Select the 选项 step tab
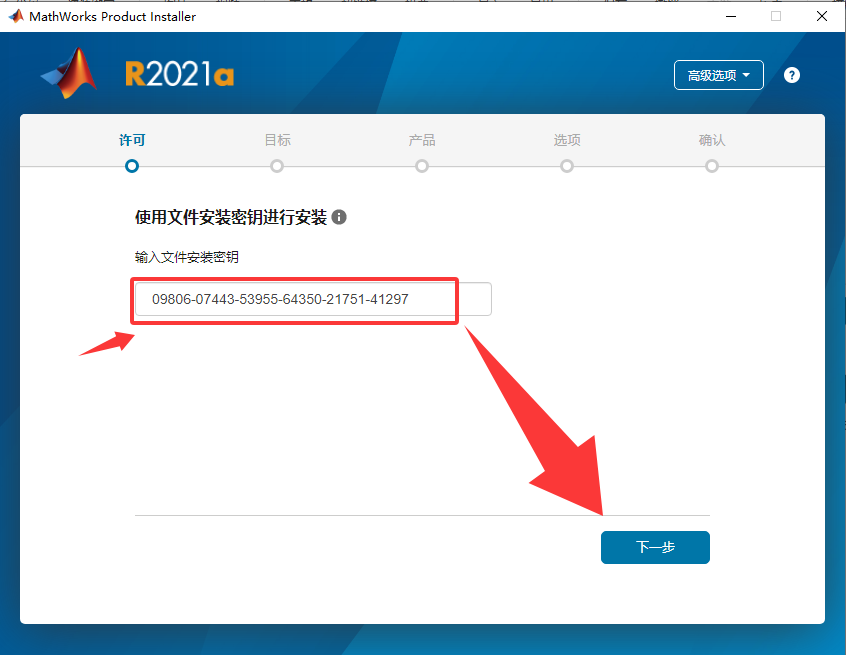846x655 pixels. point(567,140)
